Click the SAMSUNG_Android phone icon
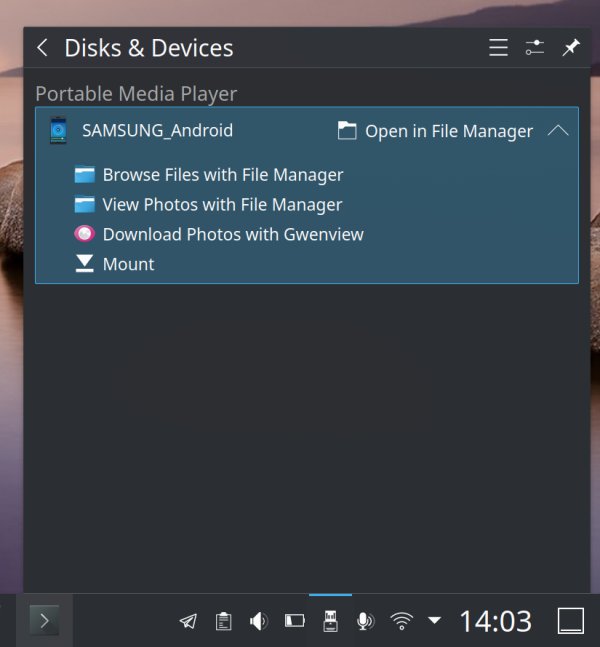 [58, 130]
